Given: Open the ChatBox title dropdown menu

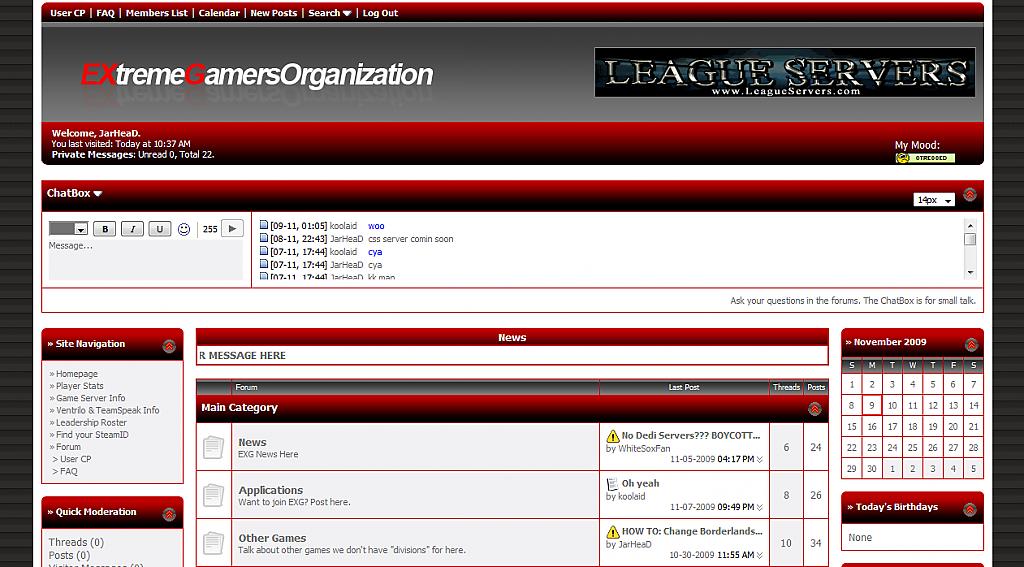Looking at the screenshot, I should [75, 194].
